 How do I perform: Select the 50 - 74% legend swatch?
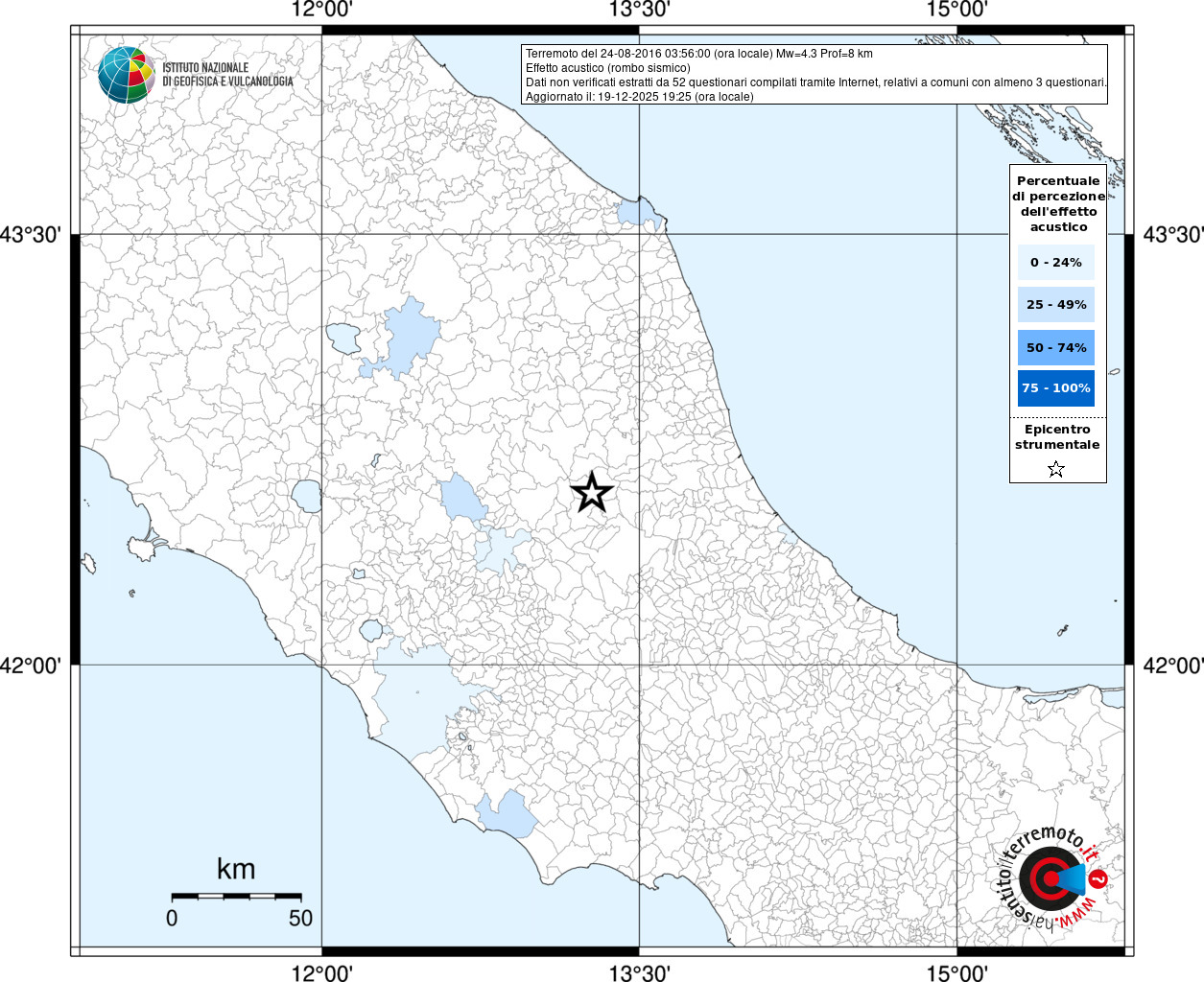(1056, 347)
